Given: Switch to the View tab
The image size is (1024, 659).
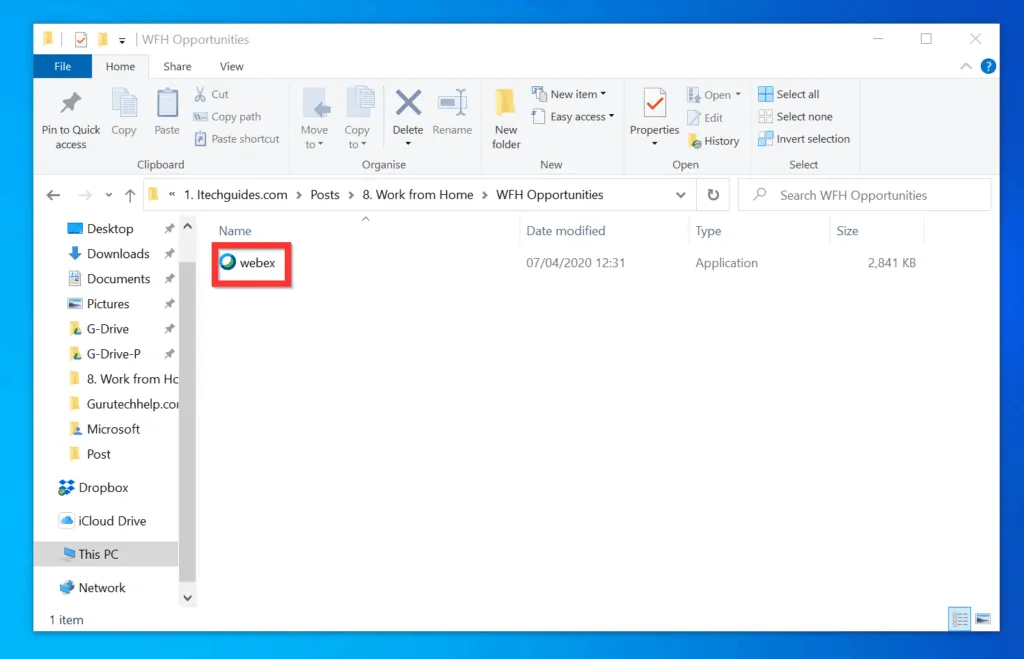Looking at the screenshot, I should [231, 67].
